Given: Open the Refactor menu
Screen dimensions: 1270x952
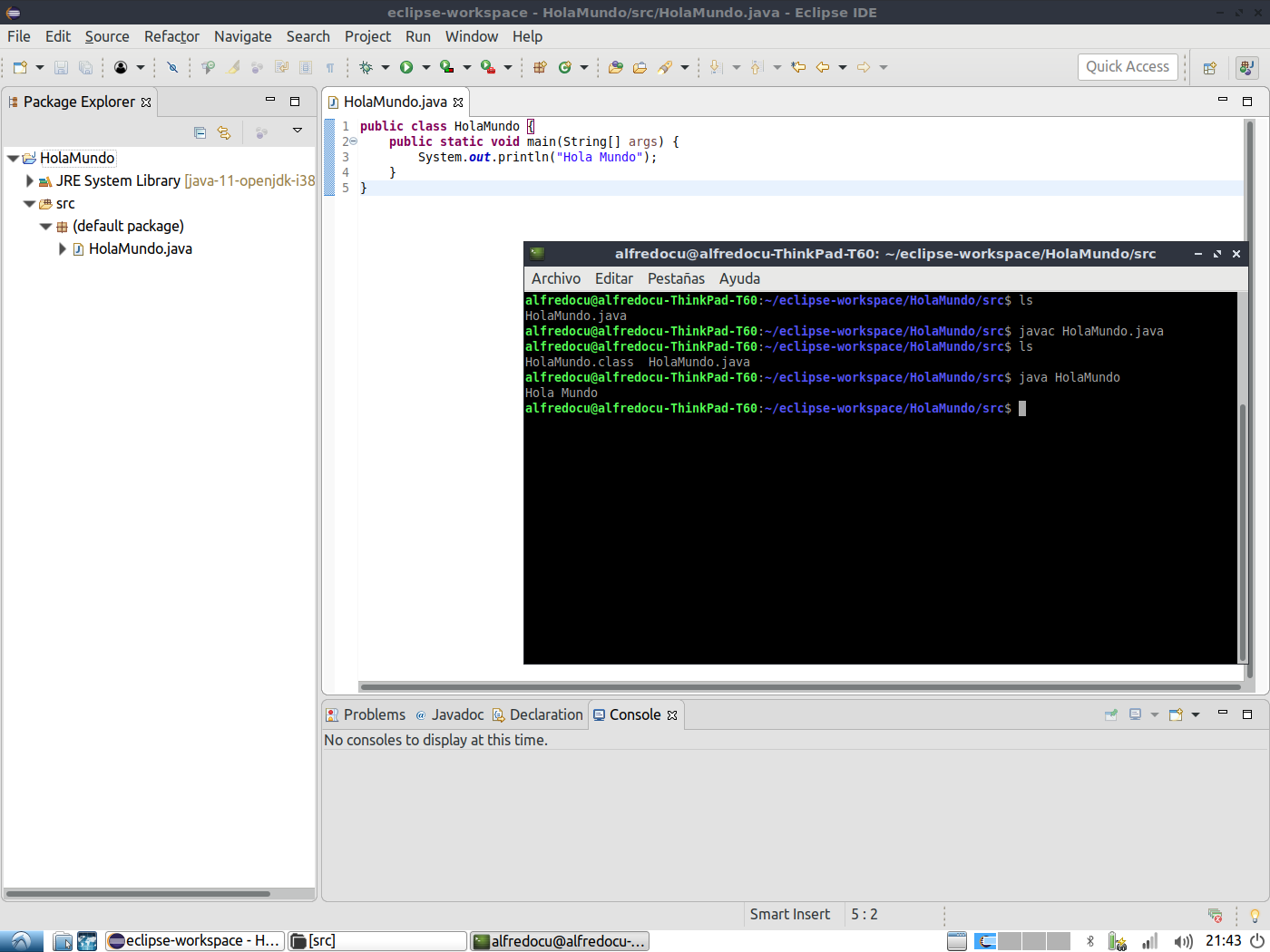Looking at the screenshot, I should 171,36.
